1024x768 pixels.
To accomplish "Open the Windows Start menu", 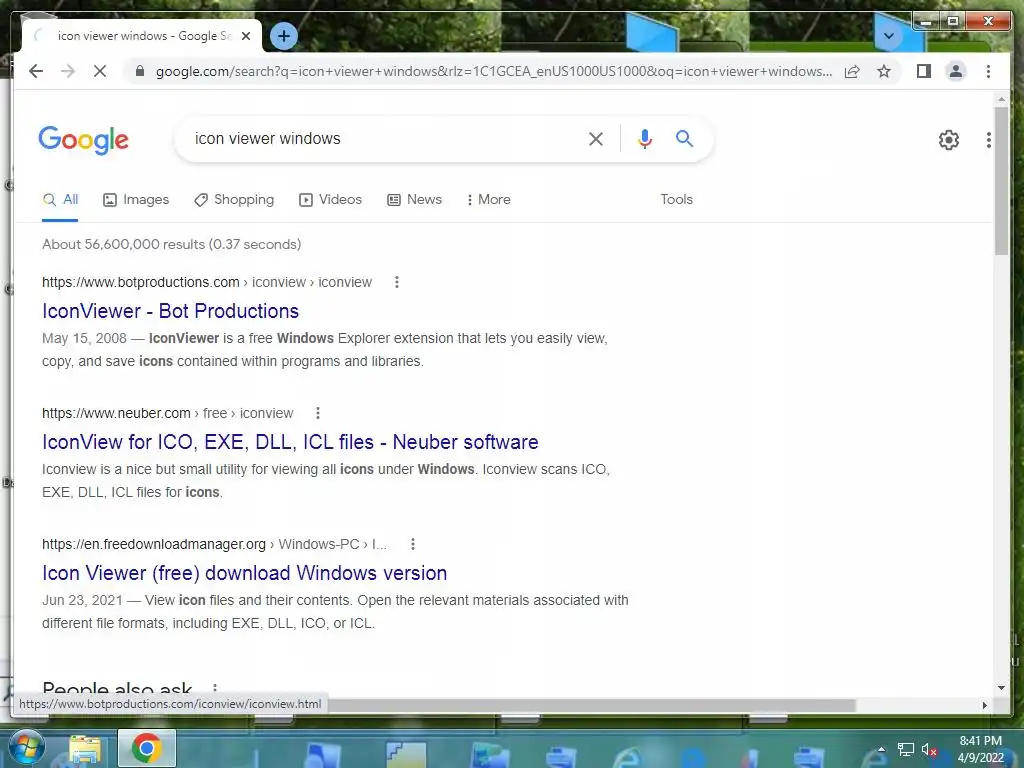I will click(x=27, y=748).
